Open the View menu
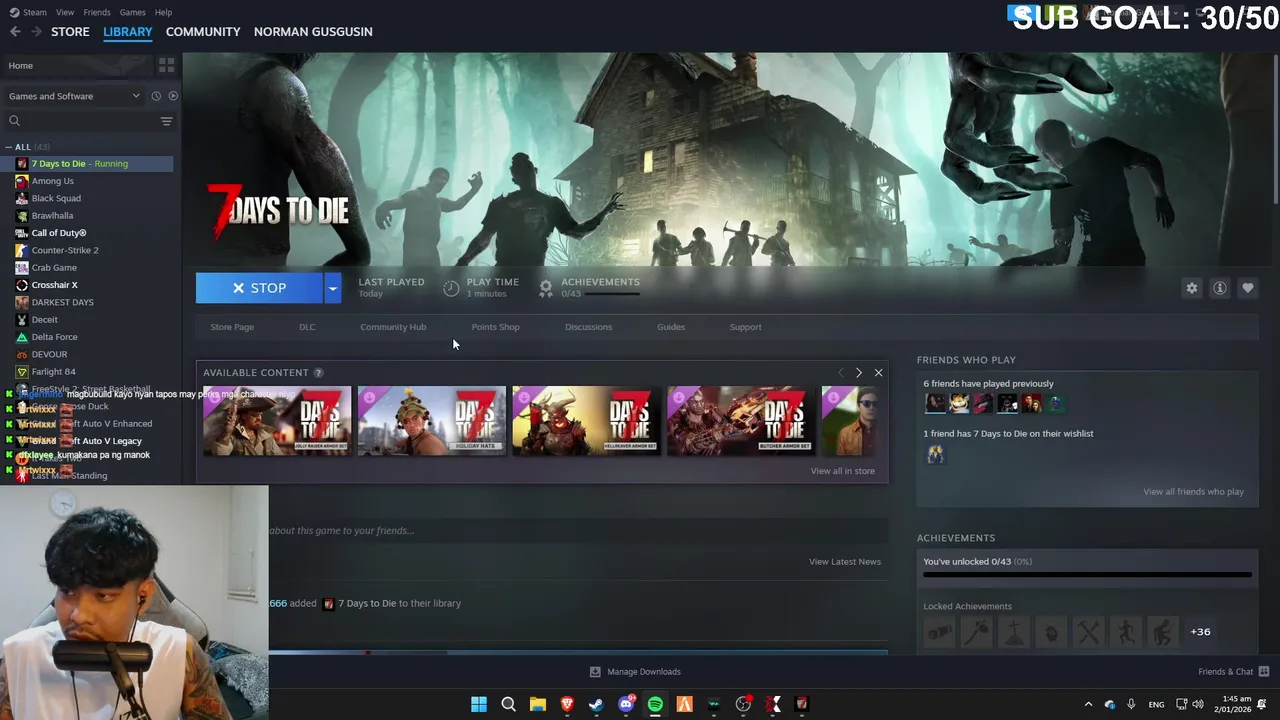 [x=65, y=12]
